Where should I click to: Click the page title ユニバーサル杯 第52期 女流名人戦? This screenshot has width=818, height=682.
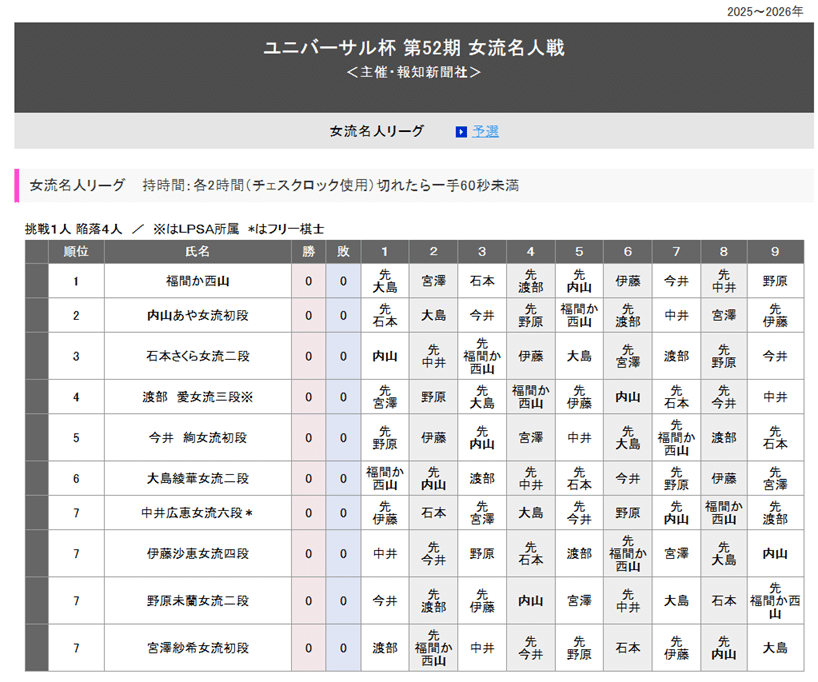(414, 48)
